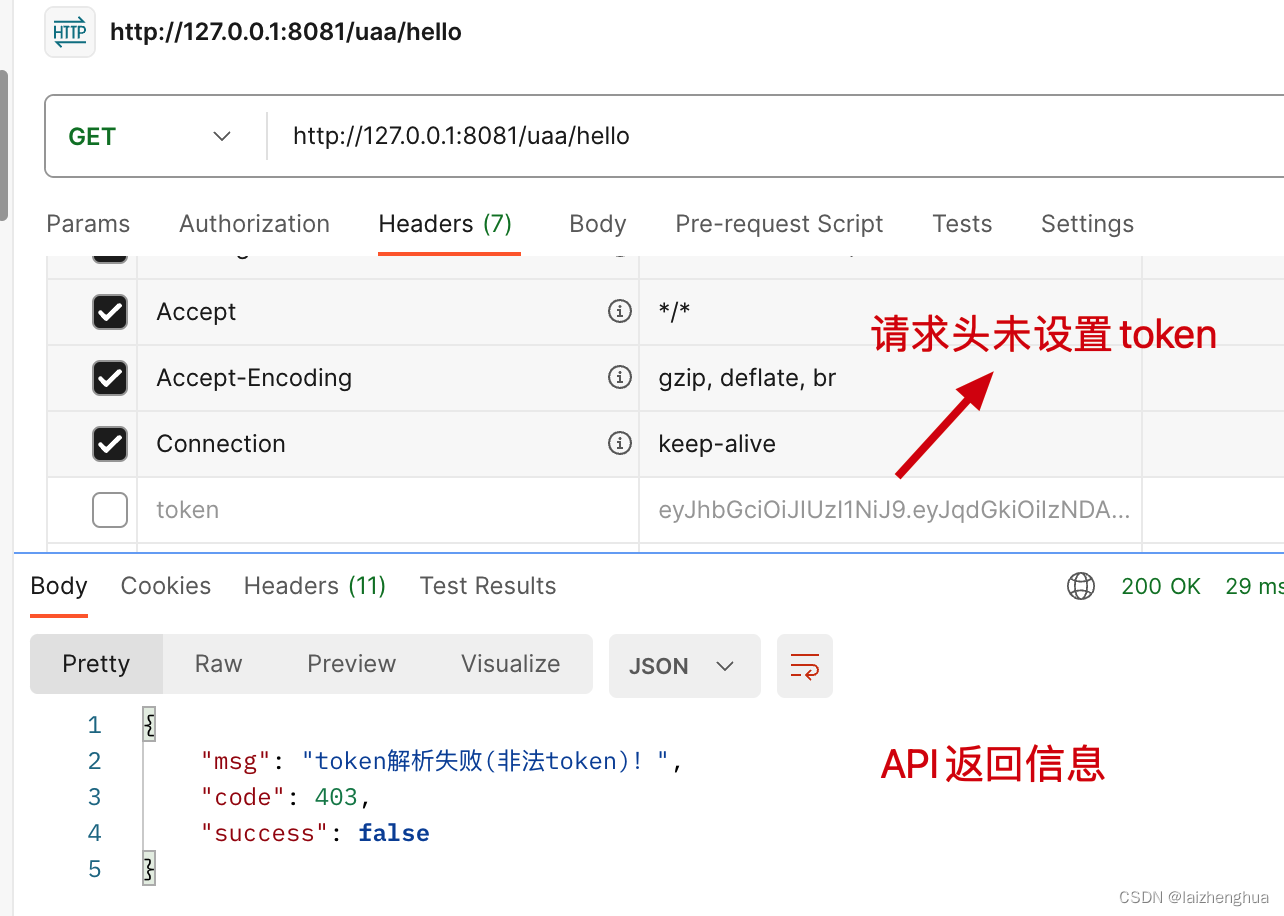Click the Accept-Encoding key name
Image resolution: width=1284 pixels, height=916 pixels.
point(254,378)
